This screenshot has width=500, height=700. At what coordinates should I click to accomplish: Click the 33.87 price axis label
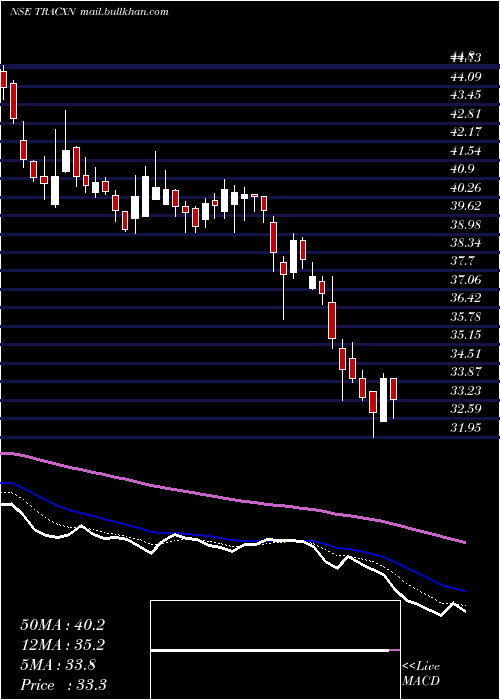tap(466, 372)
